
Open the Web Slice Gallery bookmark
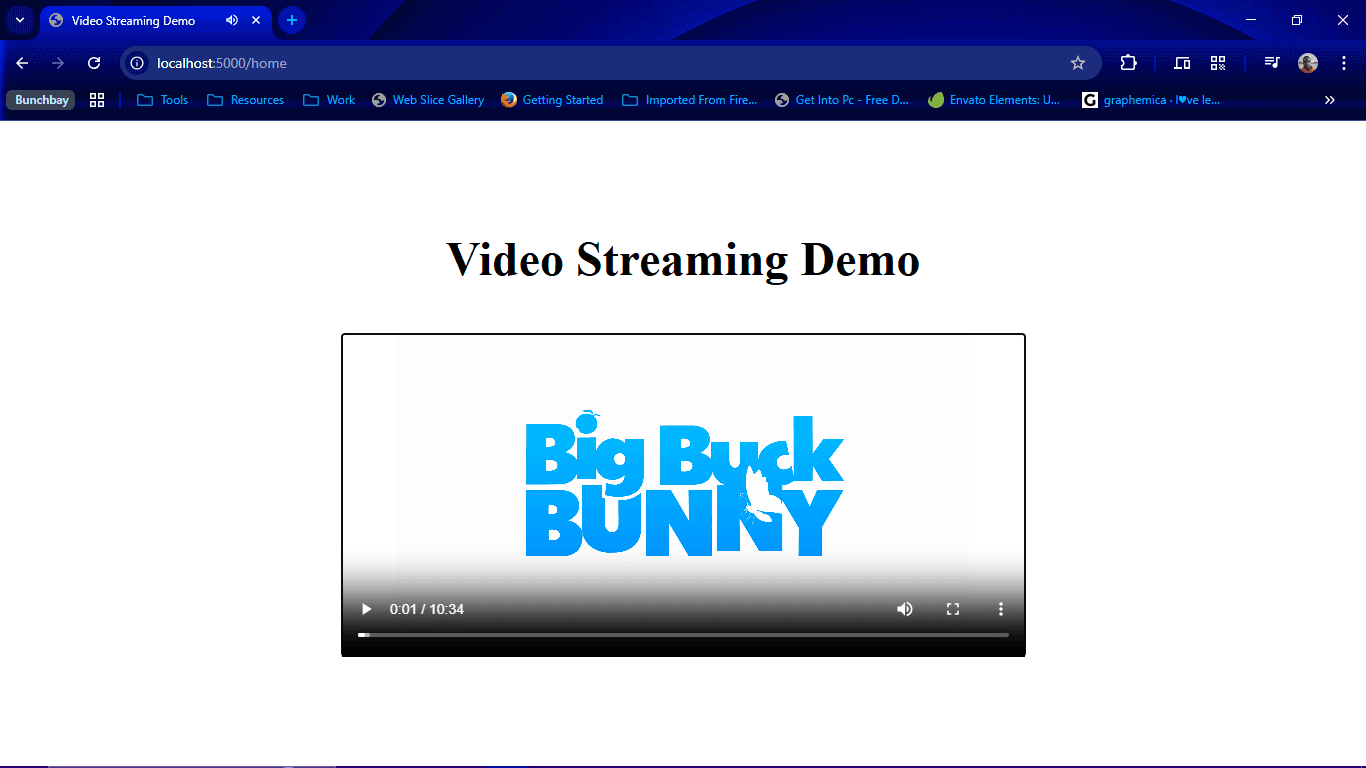pyautogui.click(x=427, y=100)
